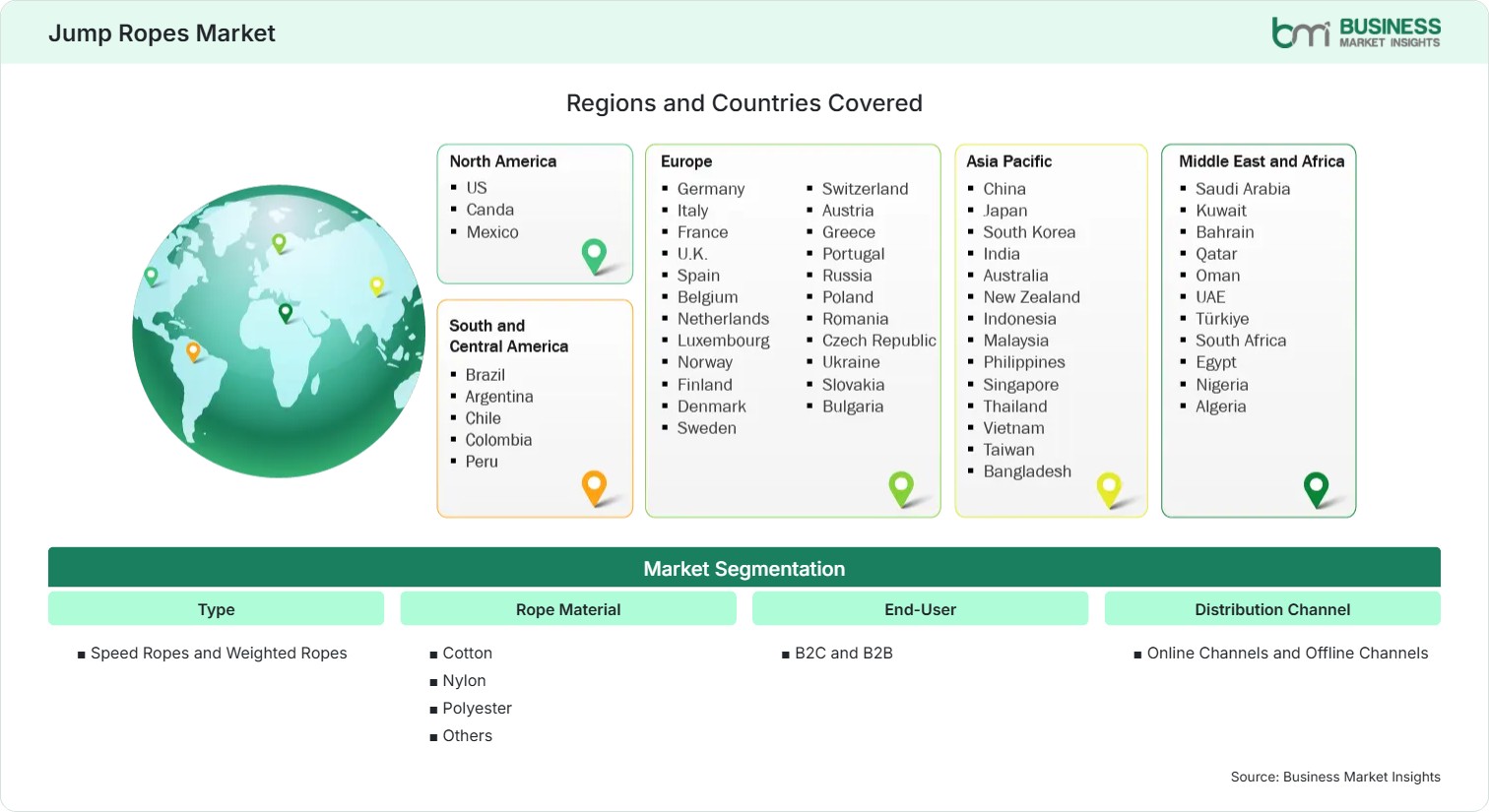Screen dimensions: 1489x812
Task: Click the North America card heading
Action: (x=502, y=161)
